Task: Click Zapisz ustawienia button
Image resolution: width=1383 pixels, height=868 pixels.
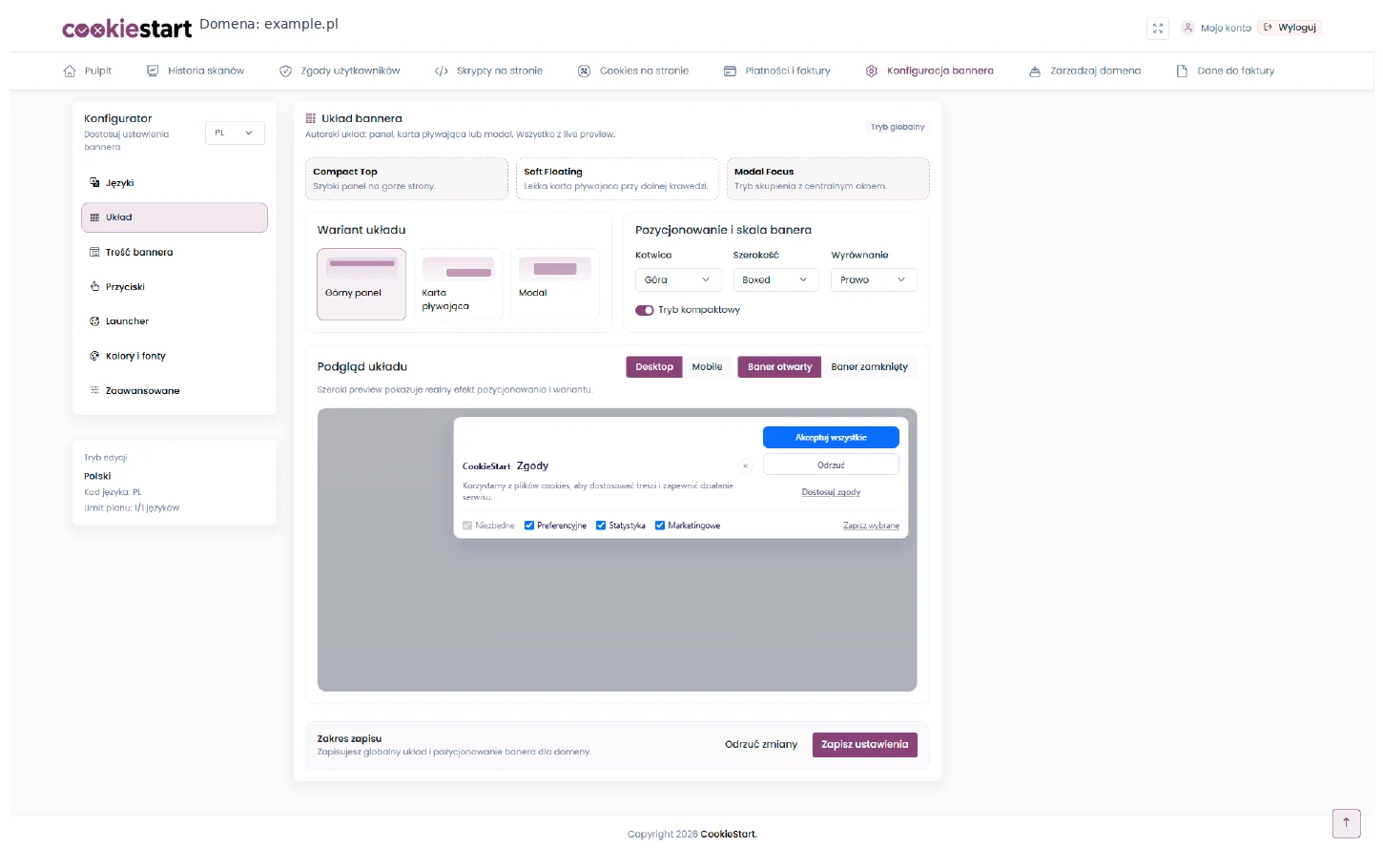Action: pos(864,745)
